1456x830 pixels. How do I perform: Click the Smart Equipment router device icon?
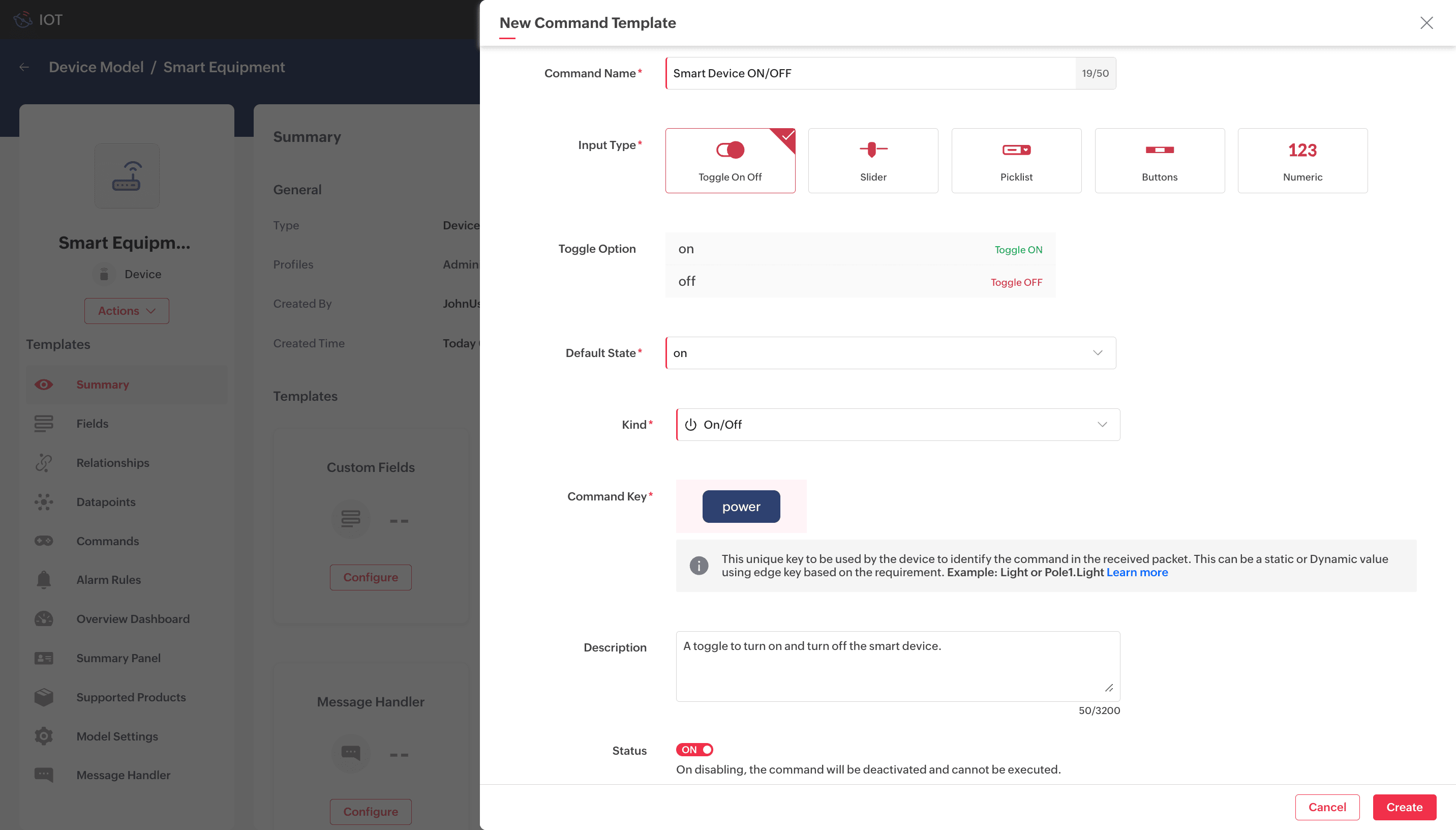click(x=127, y=175)
